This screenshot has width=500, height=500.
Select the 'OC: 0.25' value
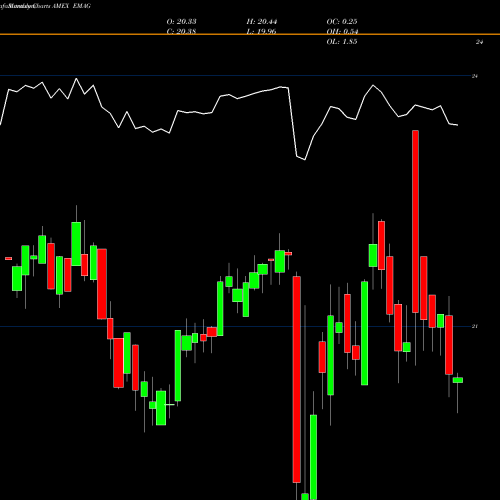point(342,22)
